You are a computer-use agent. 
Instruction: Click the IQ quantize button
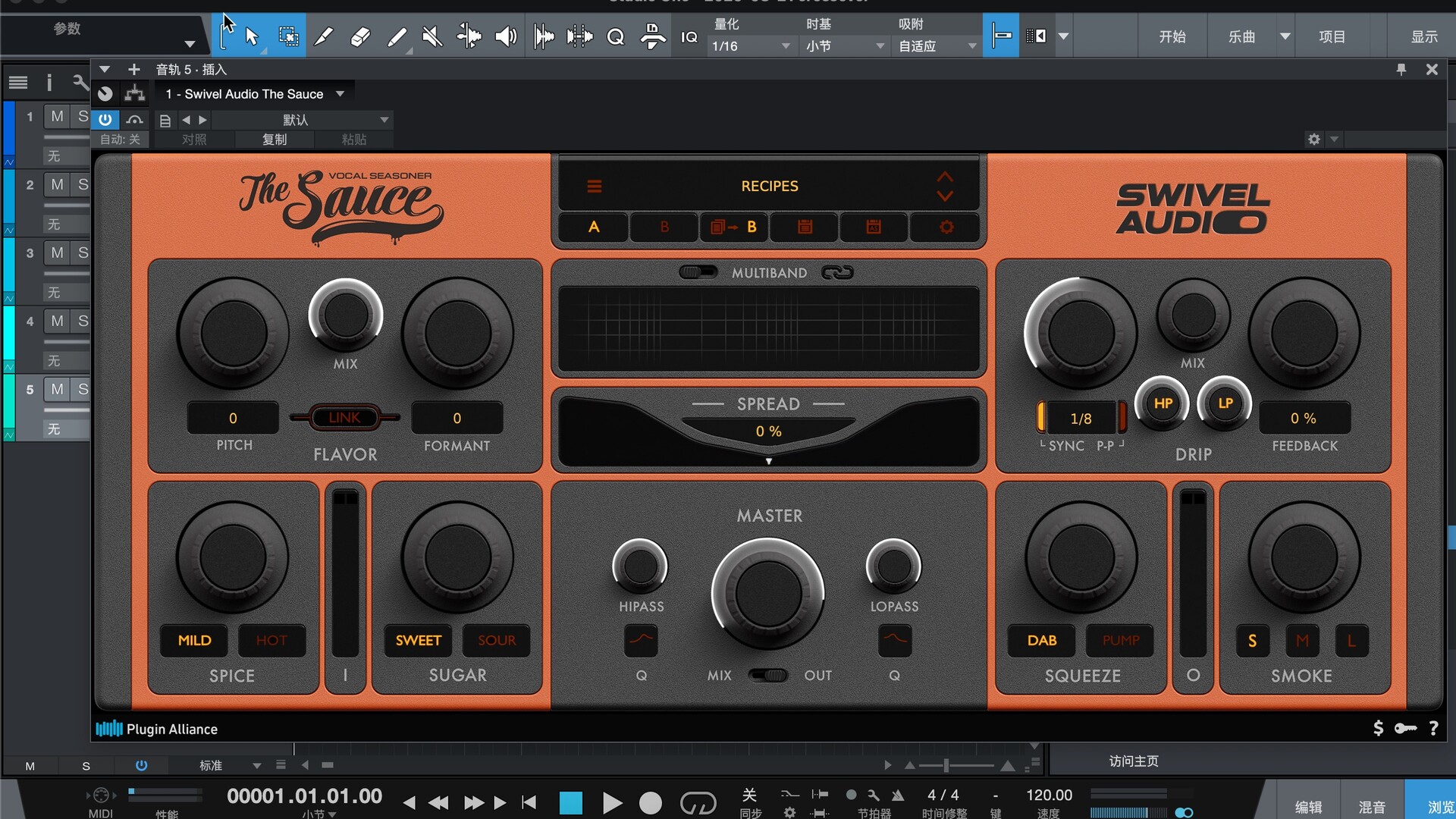[689, 36]
